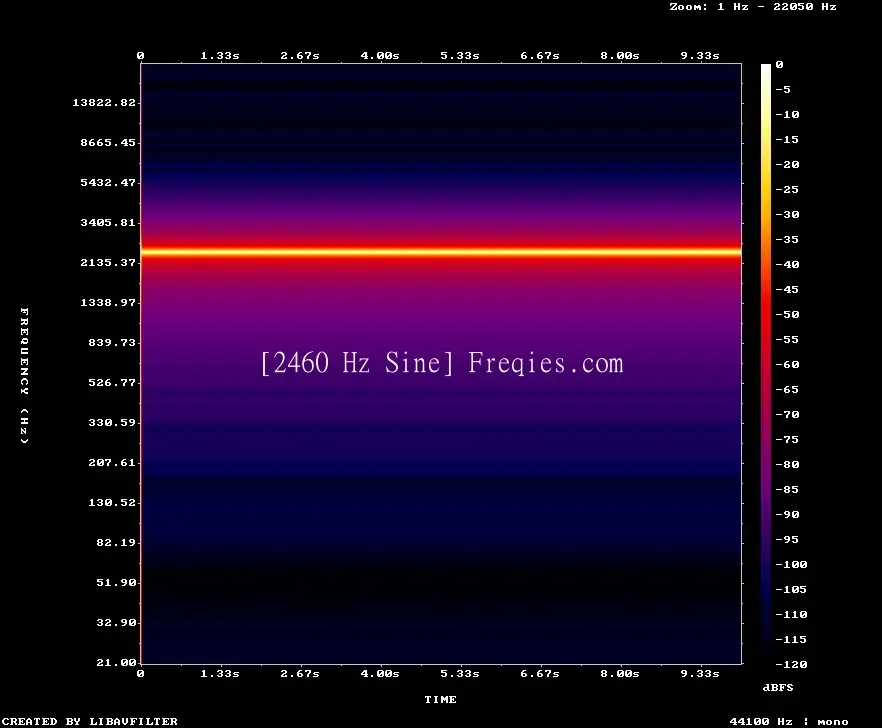This screenshot has height=728, width=882.
Task: Click the 330.59 frequency label
Action: (112, 422)
